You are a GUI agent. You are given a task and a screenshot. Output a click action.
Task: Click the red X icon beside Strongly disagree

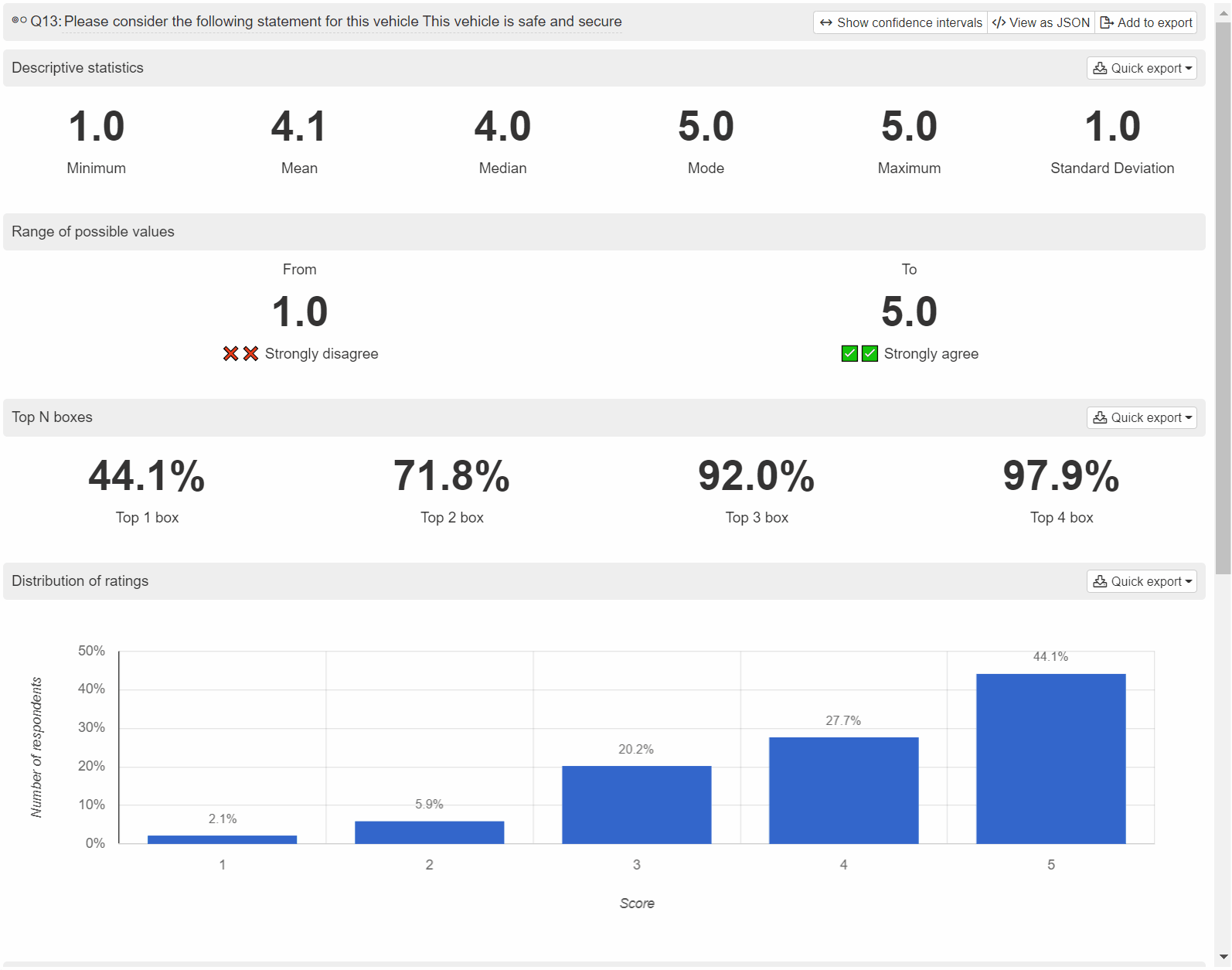point(240,353)
